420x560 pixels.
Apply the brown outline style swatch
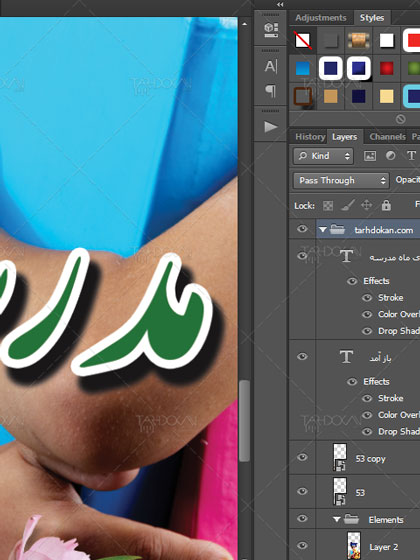coord(303,96)
